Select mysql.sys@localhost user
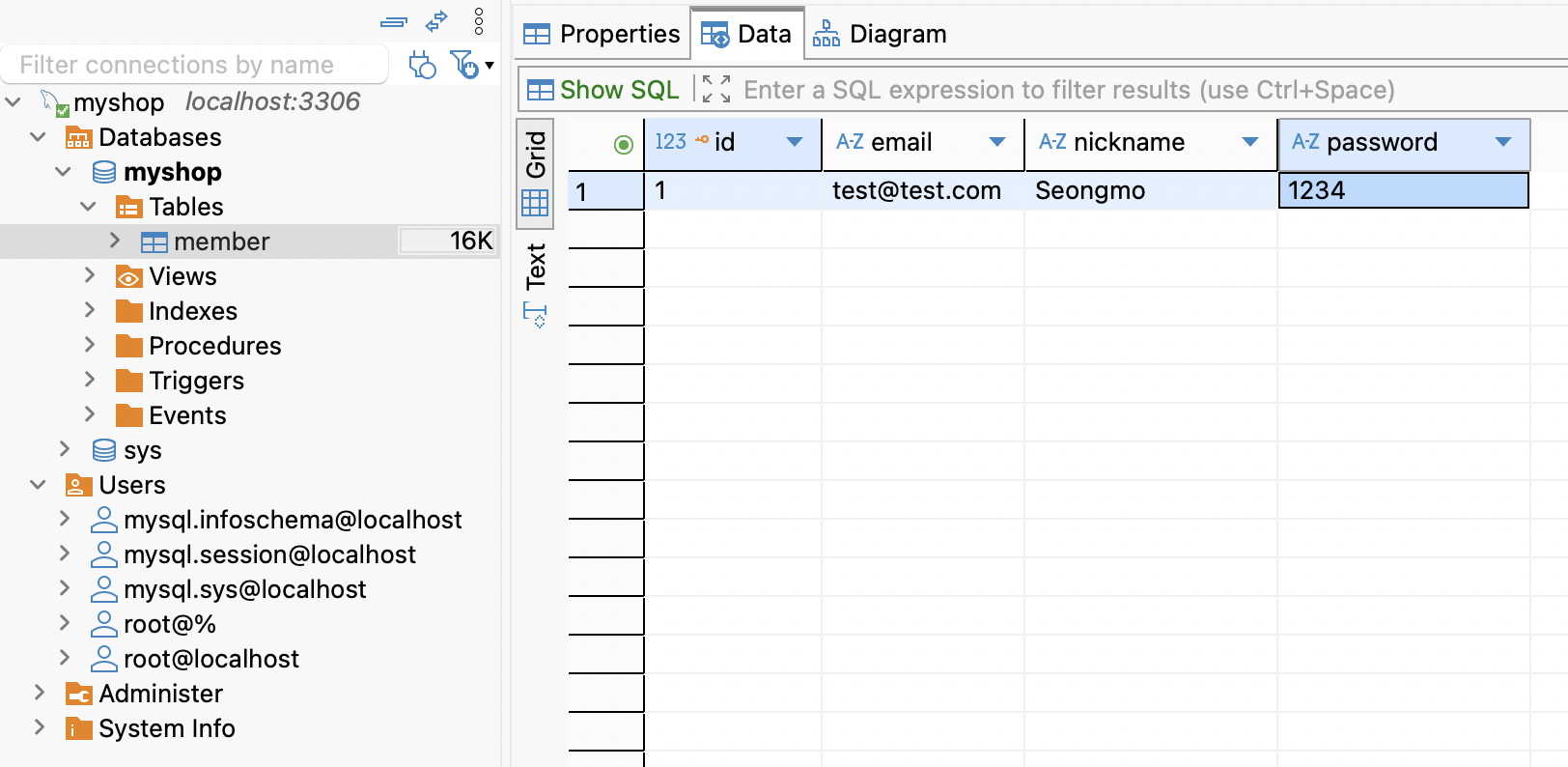Screen dimensions: 1568x767 [x=245, y=590]
